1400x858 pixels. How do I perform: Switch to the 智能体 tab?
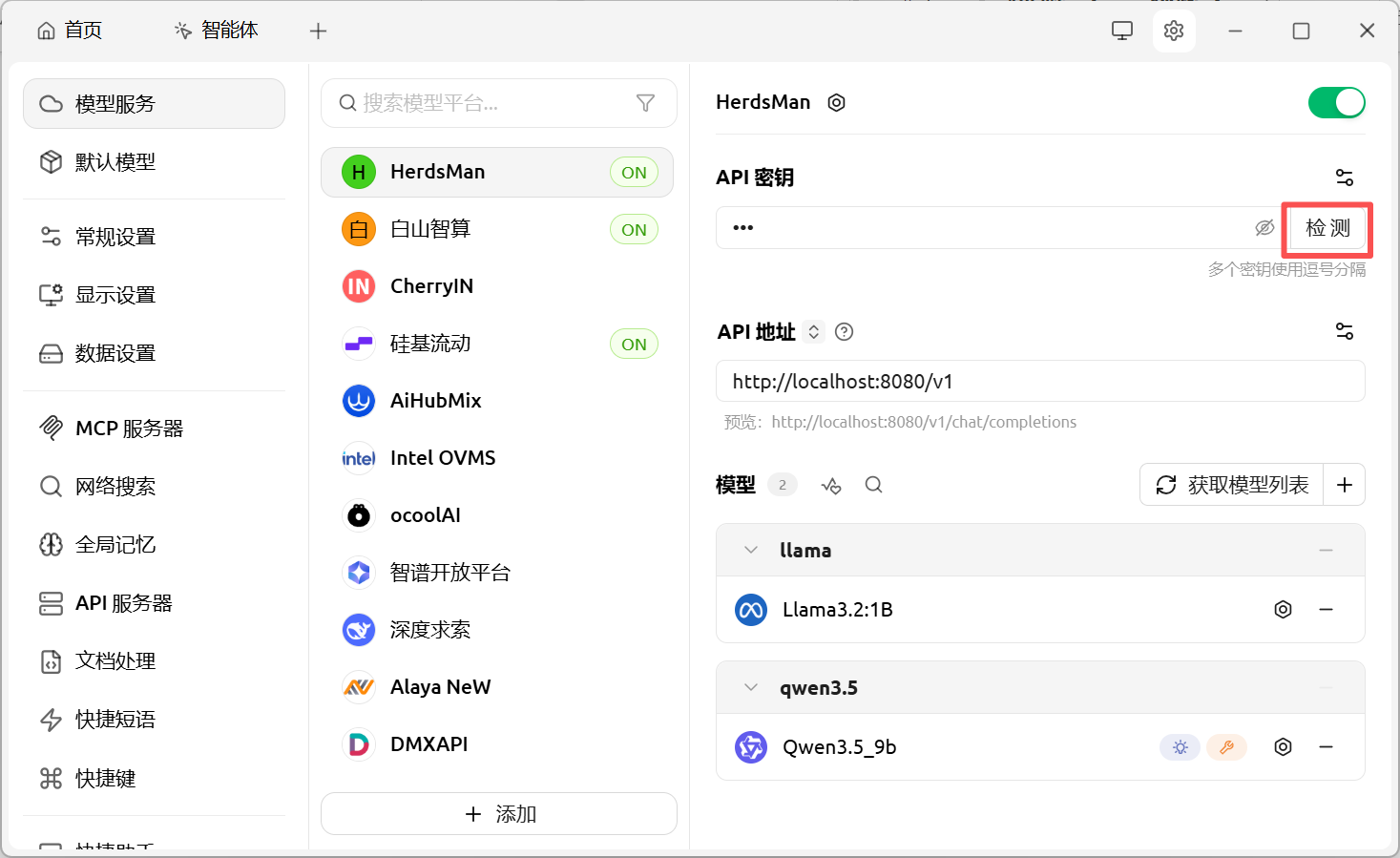click(217, 31)
